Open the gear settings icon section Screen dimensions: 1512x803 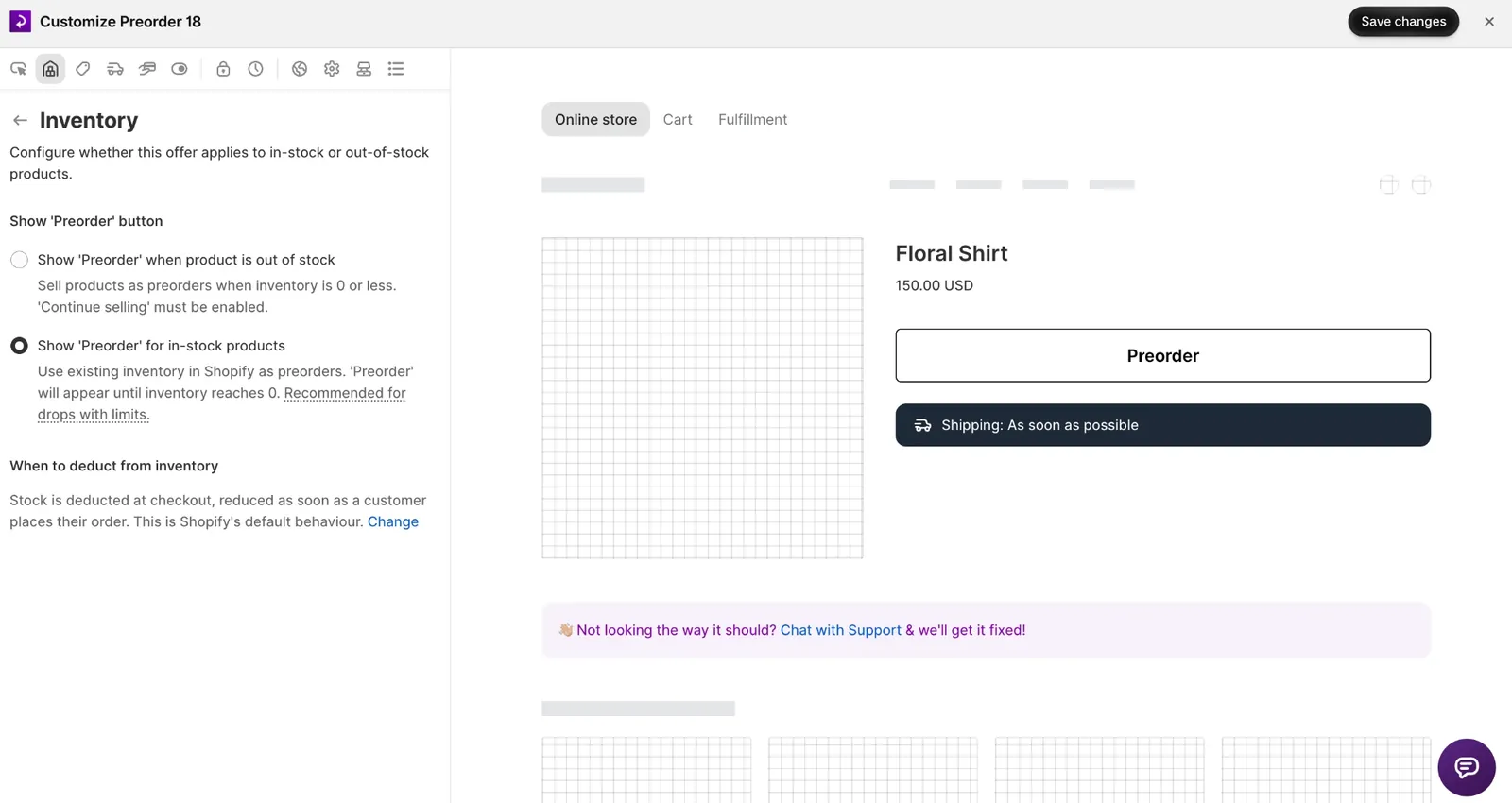pyautogui.click(x=332, y=69)
